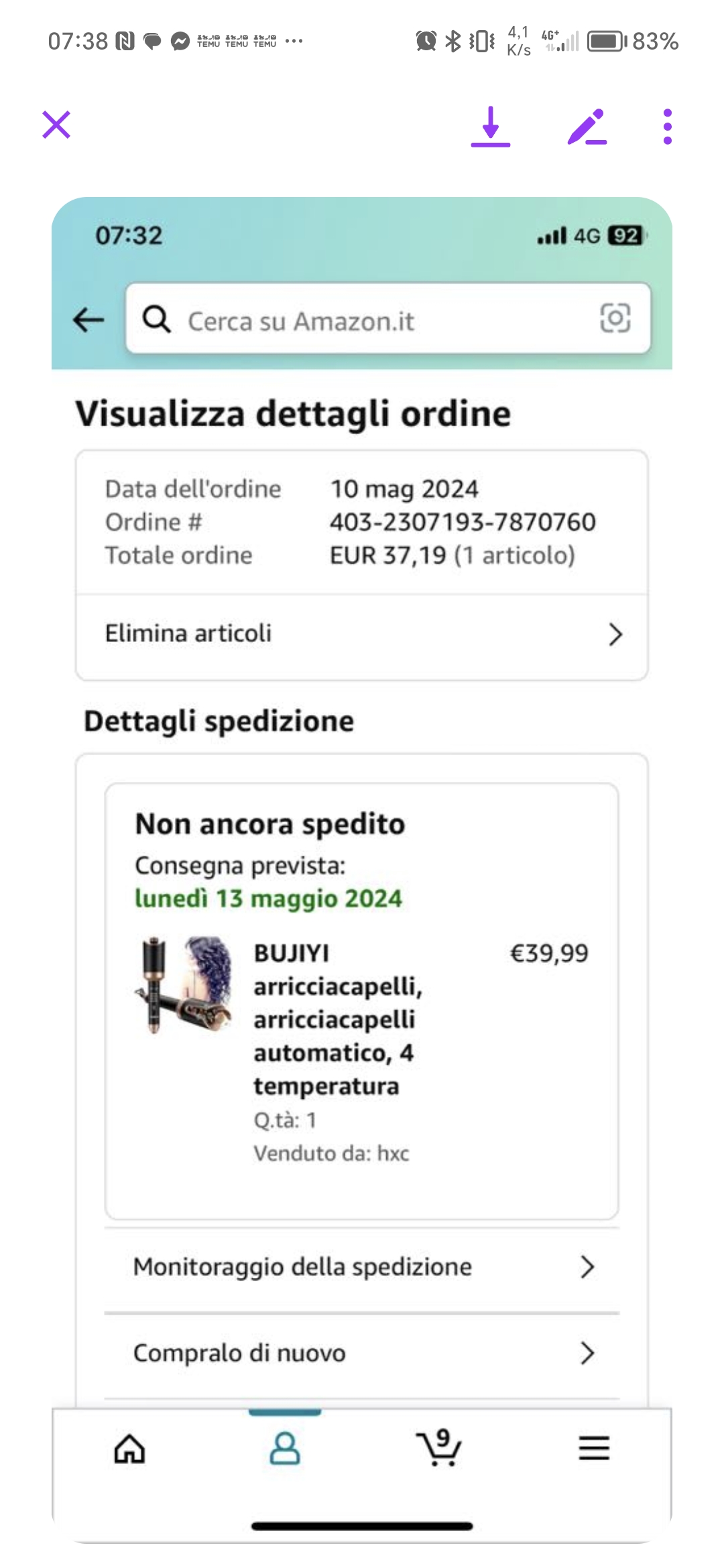The height and width of the screenshot is (1568, 724).
Task: Open the edit pencil tool
Action: pyautogui.click(x=587, y=127)
